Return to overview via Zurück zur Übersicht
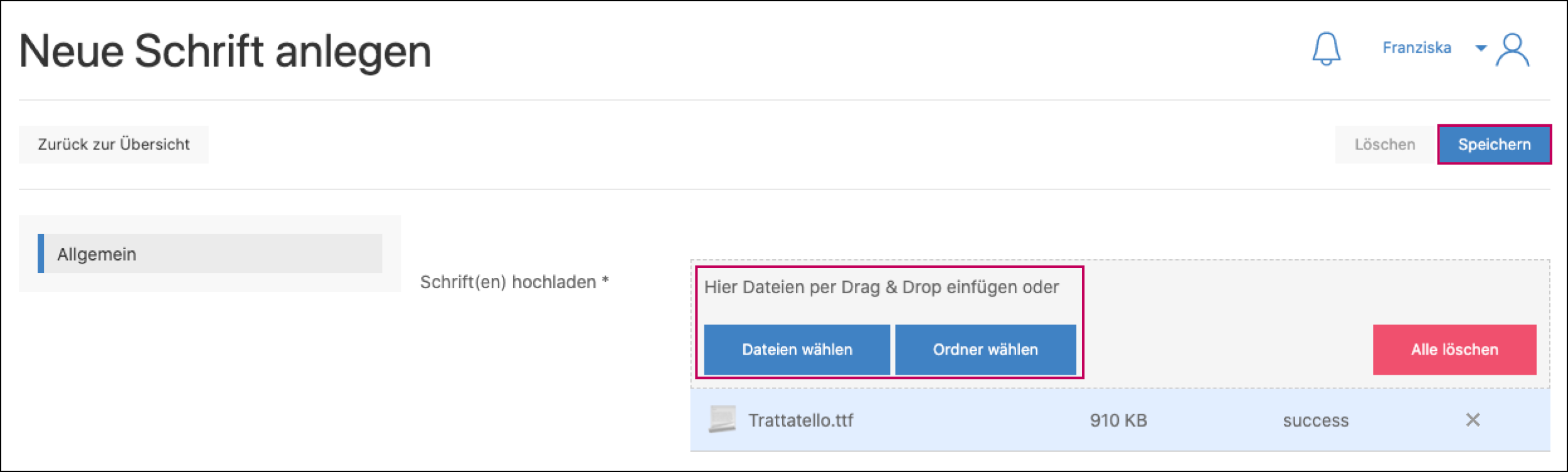1568x472 pixels. [114, 144]
